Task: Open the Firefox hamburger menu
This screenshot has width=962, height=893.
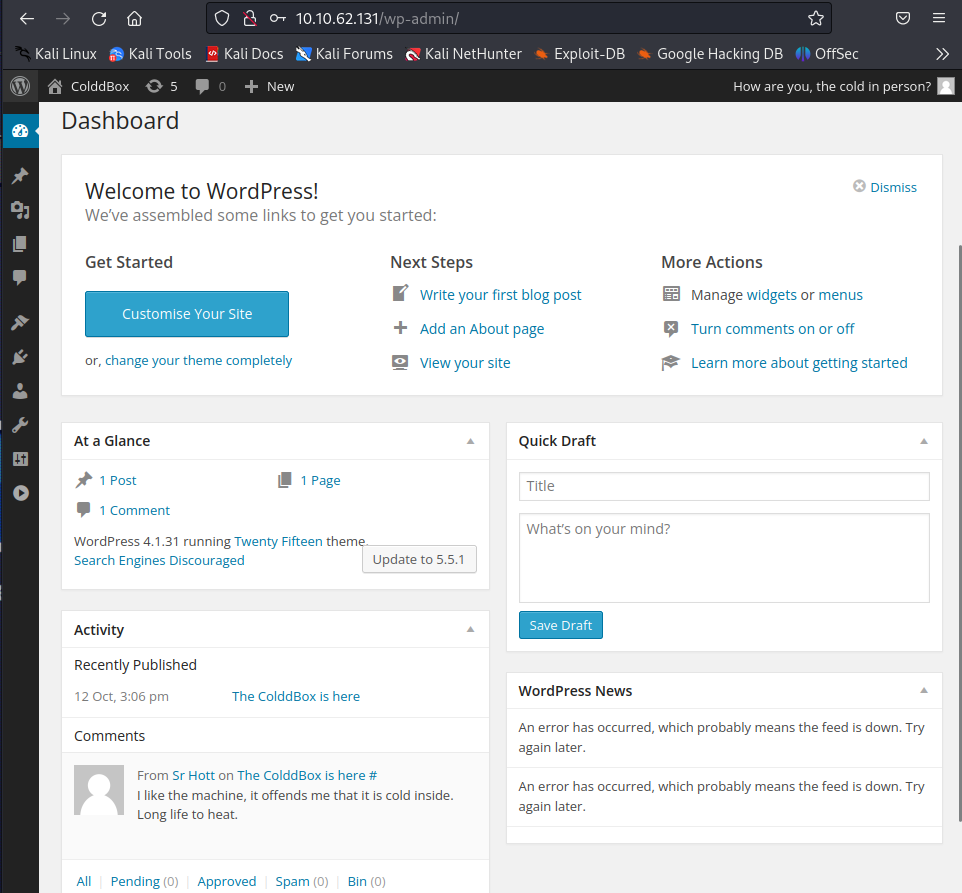Action: pos(939,18)
